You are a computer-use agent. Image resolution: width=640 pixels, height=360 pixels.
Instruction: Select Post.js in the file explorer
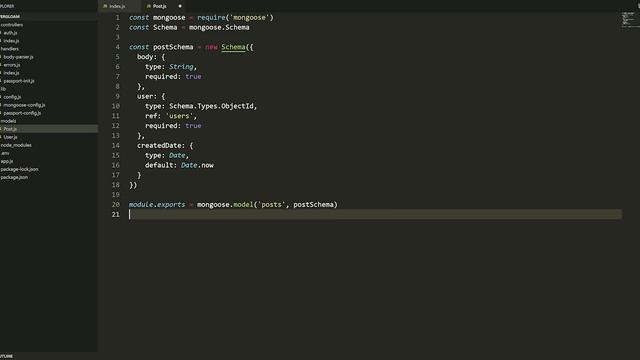click(49, 129)
